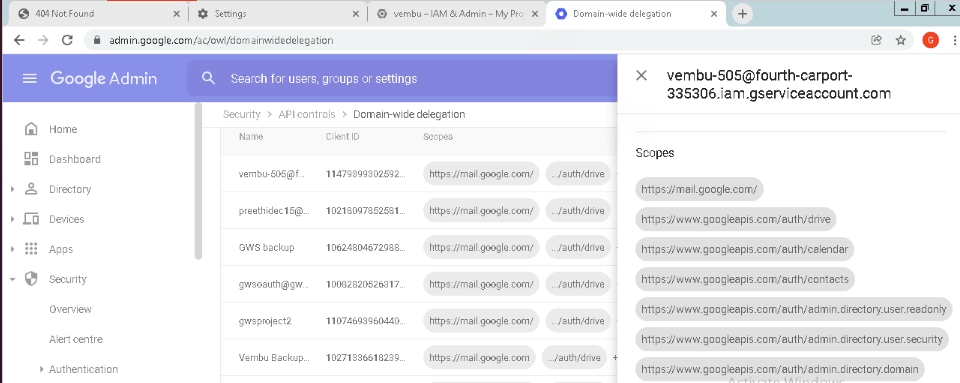
Task: Collapse the Security section arrow
Action: point(12,279)
